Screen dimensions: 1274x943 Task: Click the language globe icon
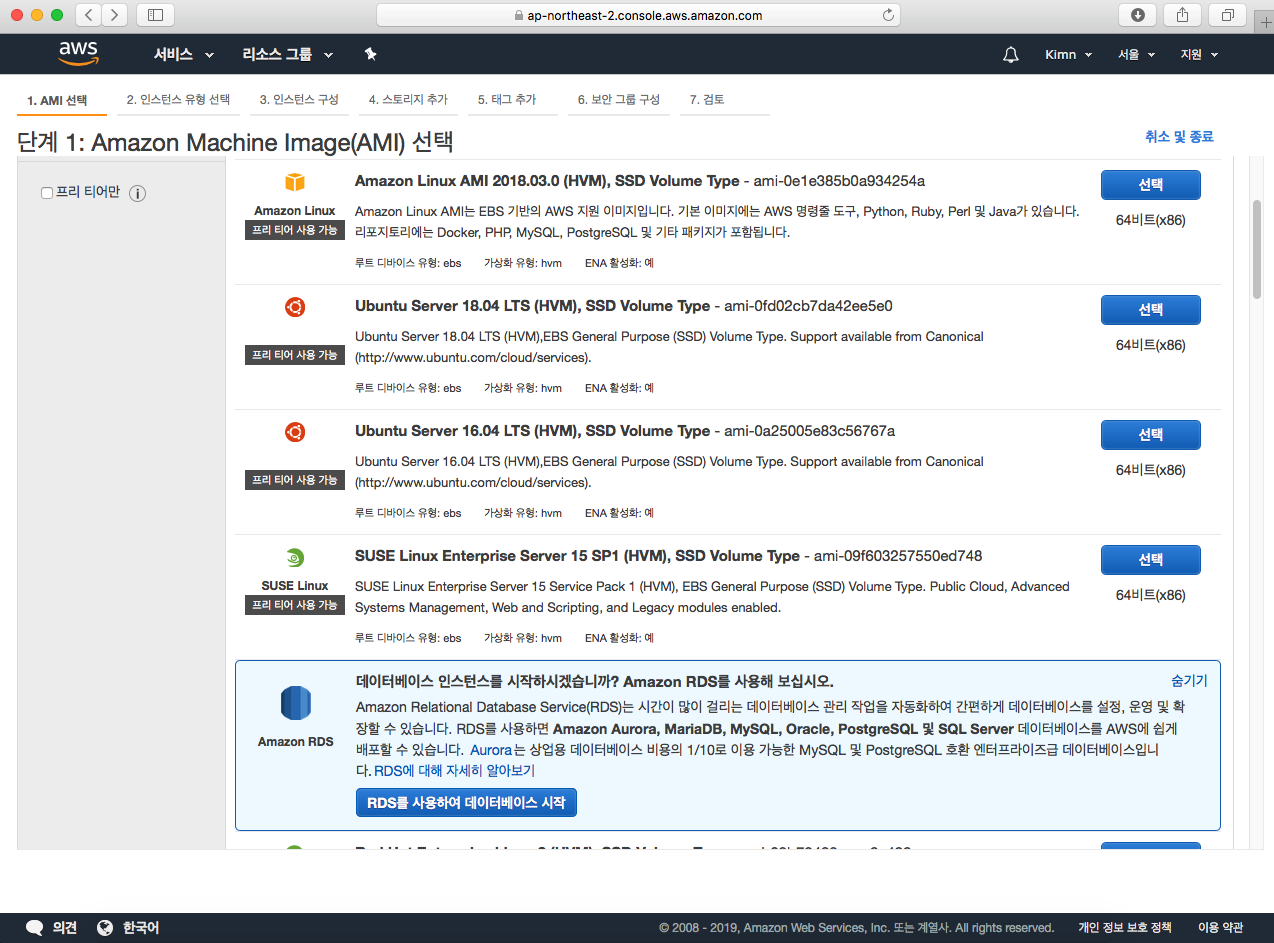[x=105, y=927]
